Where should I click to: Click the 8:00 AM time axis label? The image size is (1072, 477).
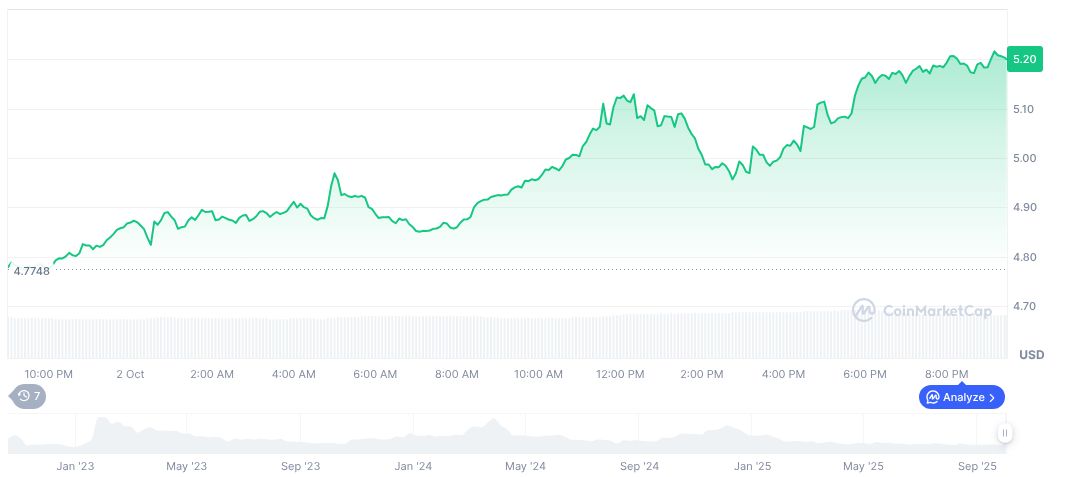[457, 374]
